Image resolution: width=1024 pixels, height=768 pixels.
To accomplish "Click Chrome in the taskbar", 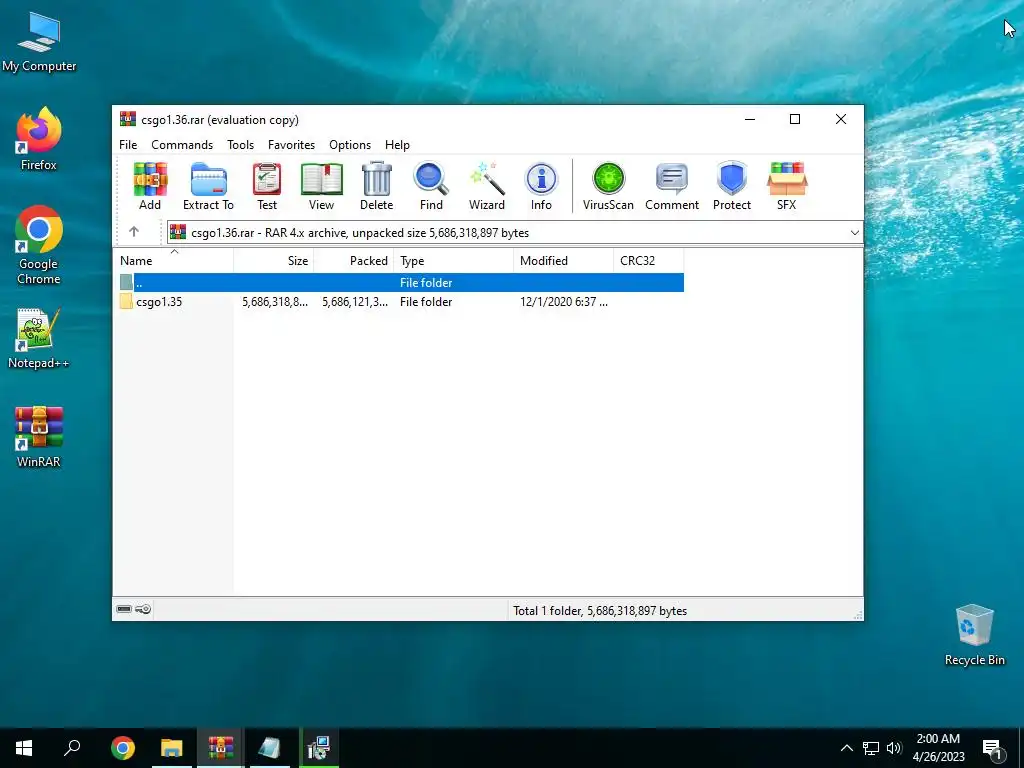I will [123, 748].
